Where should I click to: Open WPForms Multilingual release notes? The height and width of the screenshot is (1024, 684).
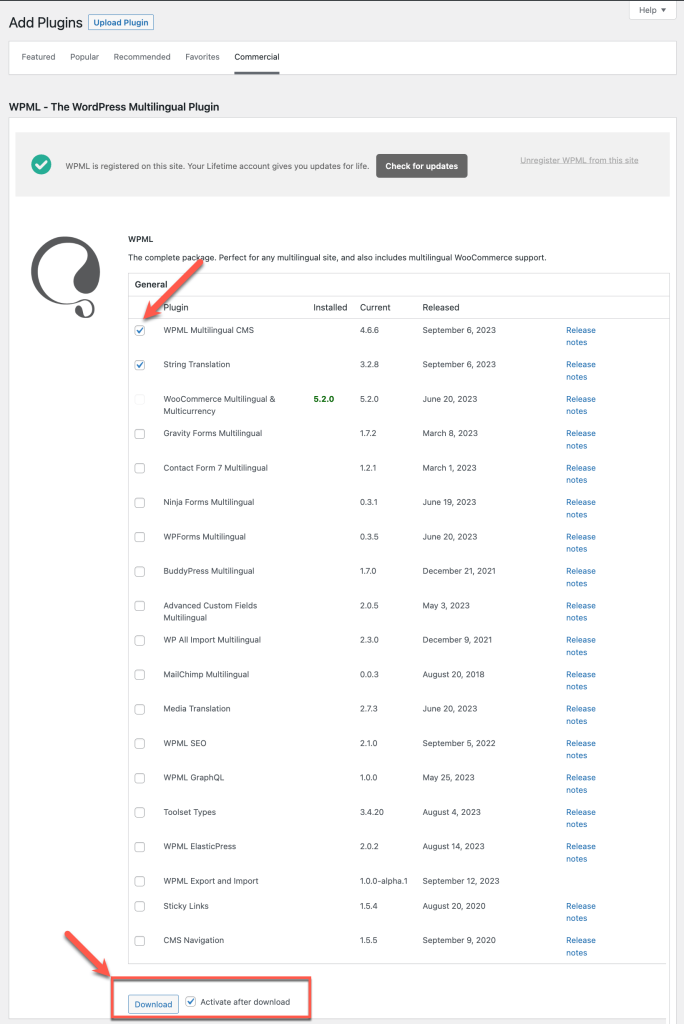pos(581,543)
